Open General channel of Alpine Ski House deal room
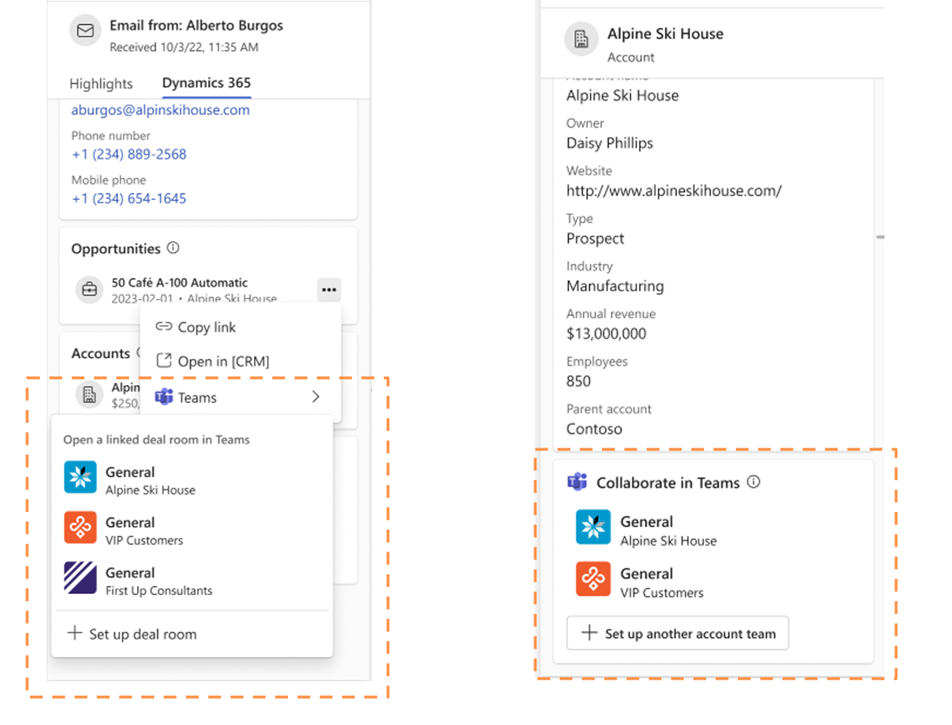This screenshot has width=952, height=725. [192, 480]
